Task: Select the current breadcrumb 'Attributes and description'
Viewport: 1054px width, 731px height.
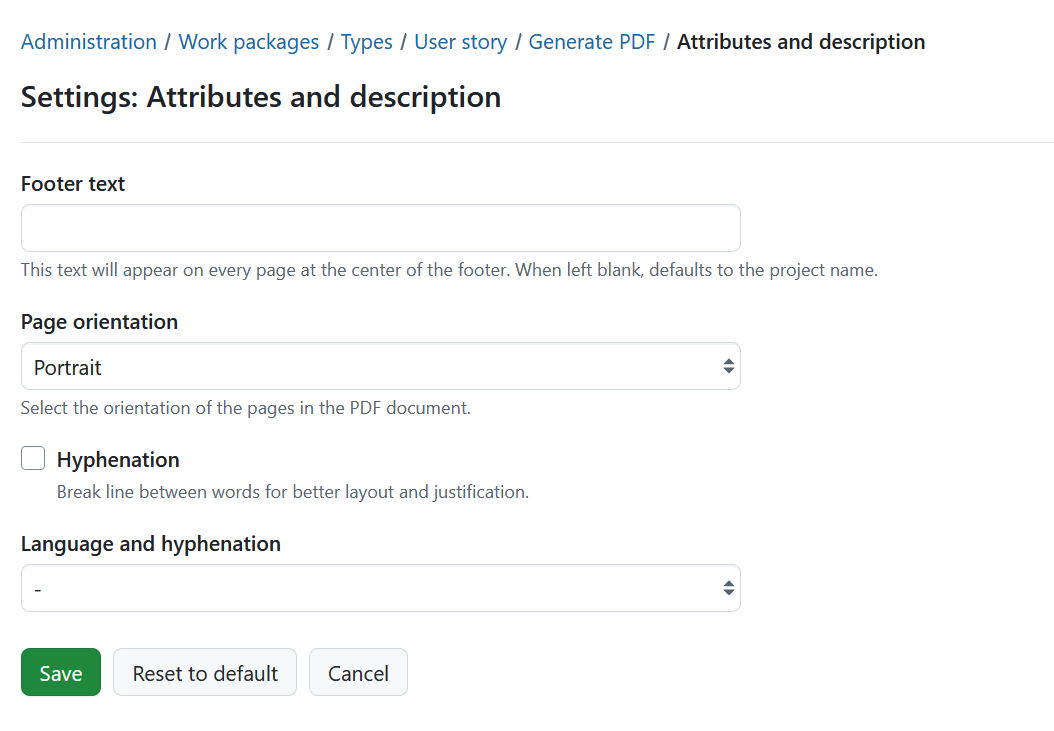Action: [x=801, y=42]
